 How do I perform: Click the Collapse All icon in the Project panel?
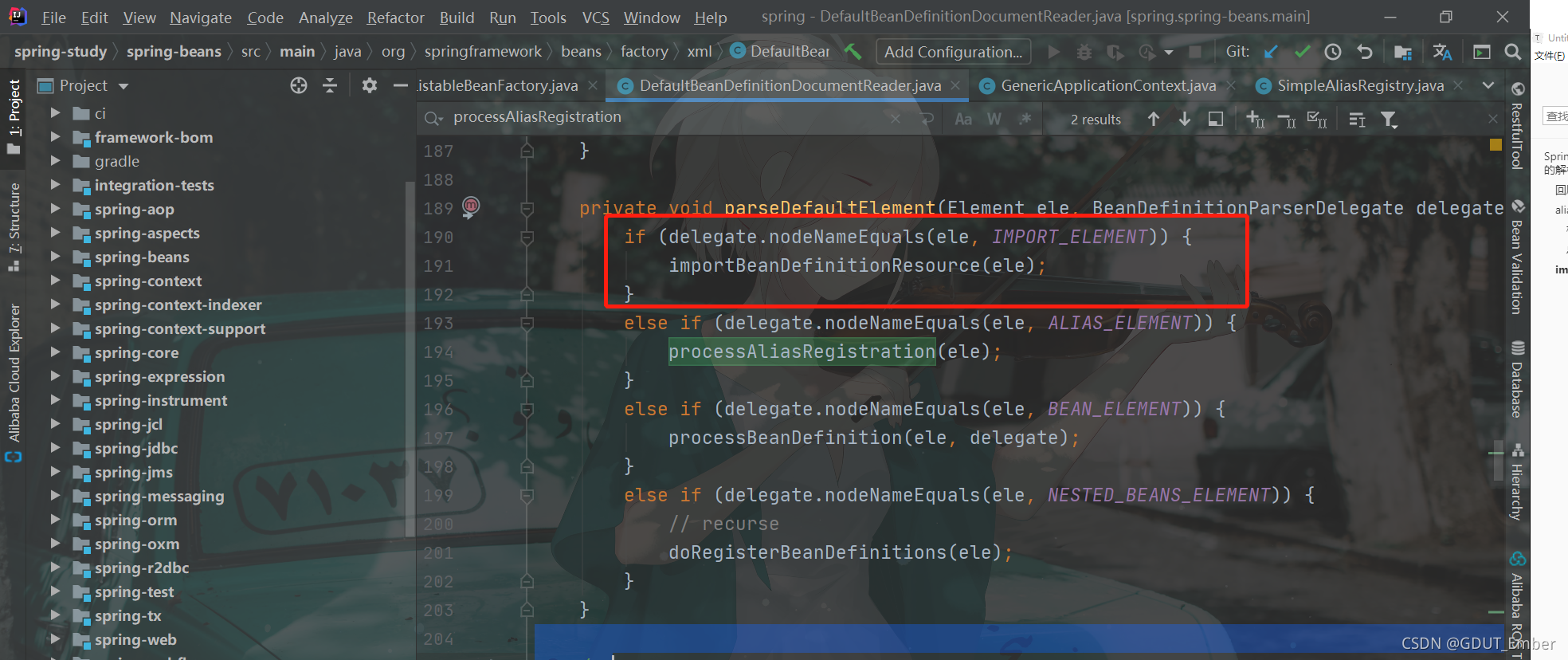330,85
